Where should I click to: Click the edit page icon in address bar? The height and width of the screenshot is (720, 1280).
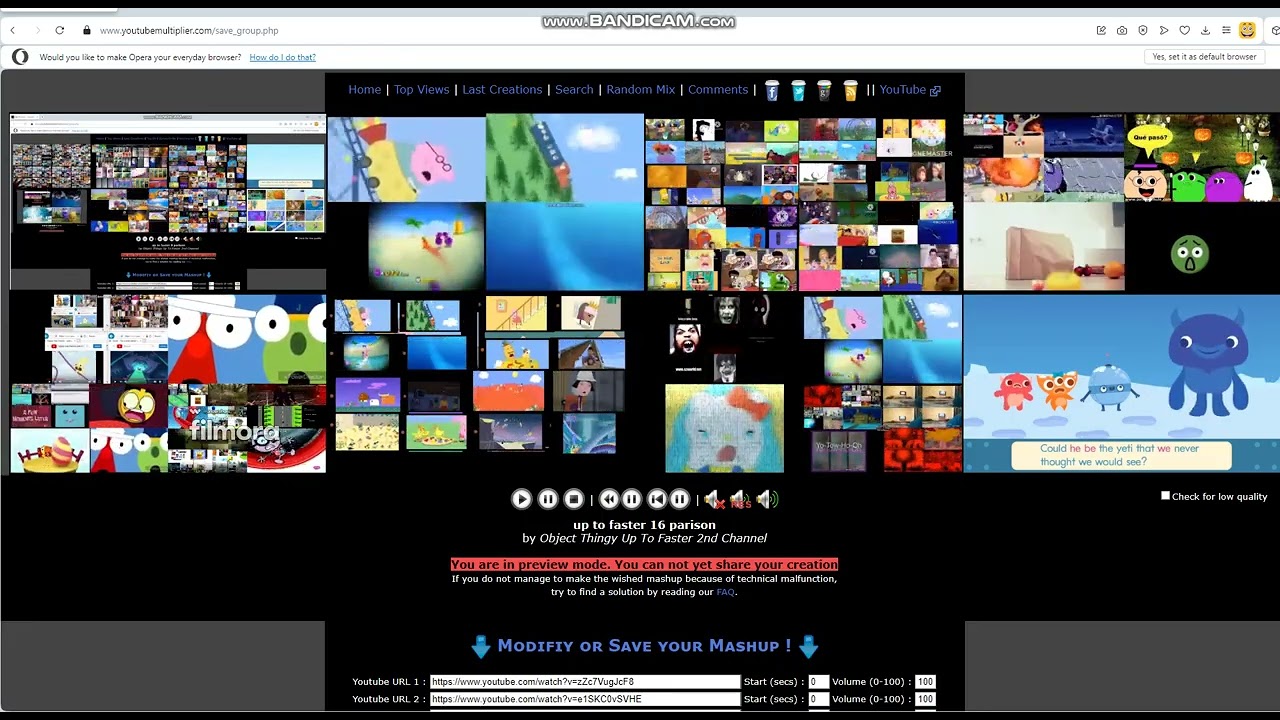point(1101,30)
